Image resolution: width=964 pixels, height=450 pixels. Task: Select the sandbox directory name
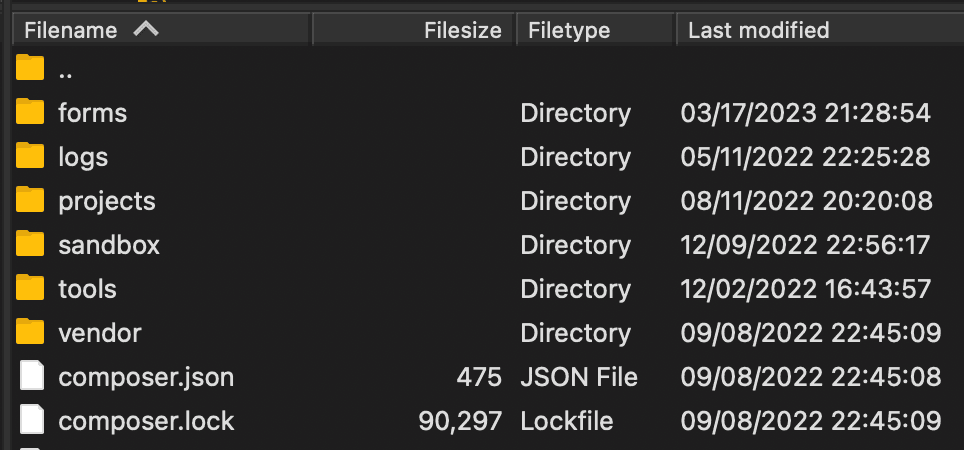[109, 244]
